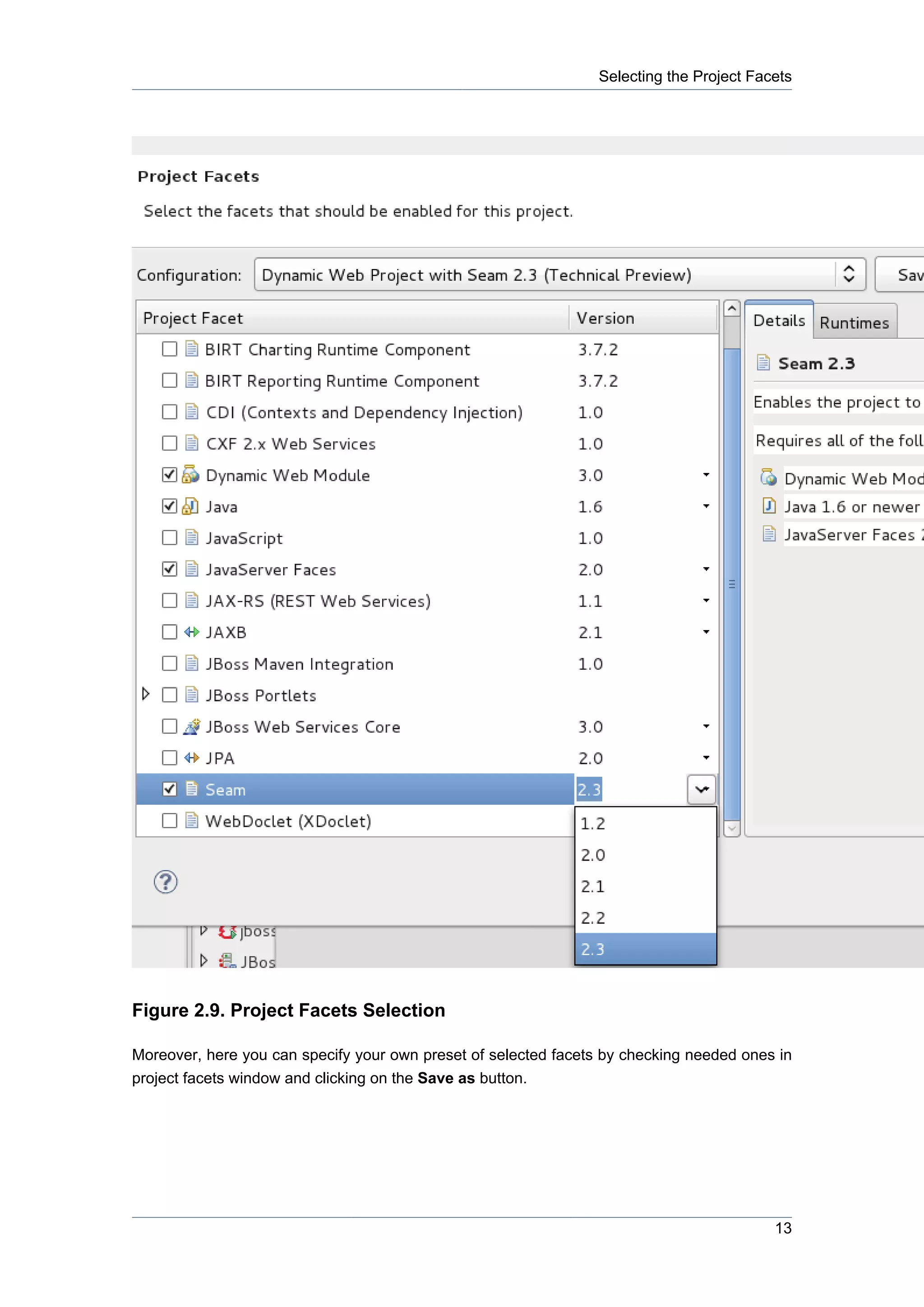Check the WebDoclet (XDoclet) checkbox

tap(170, 820)
